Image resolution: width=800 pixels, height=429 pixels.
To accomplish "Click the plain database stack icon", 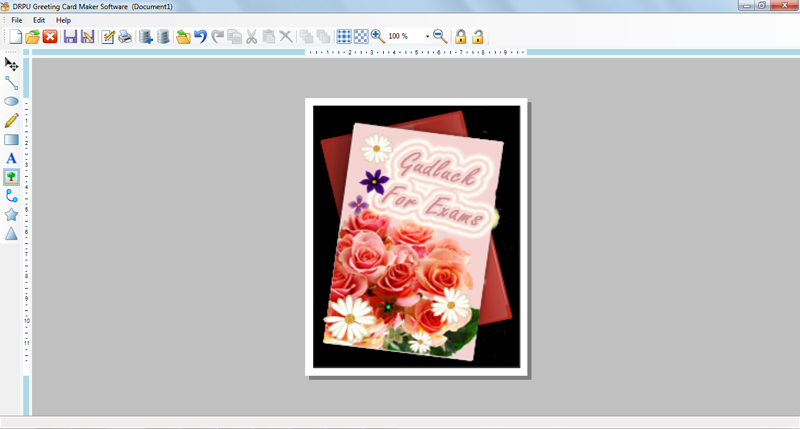I will pos(163,36).
